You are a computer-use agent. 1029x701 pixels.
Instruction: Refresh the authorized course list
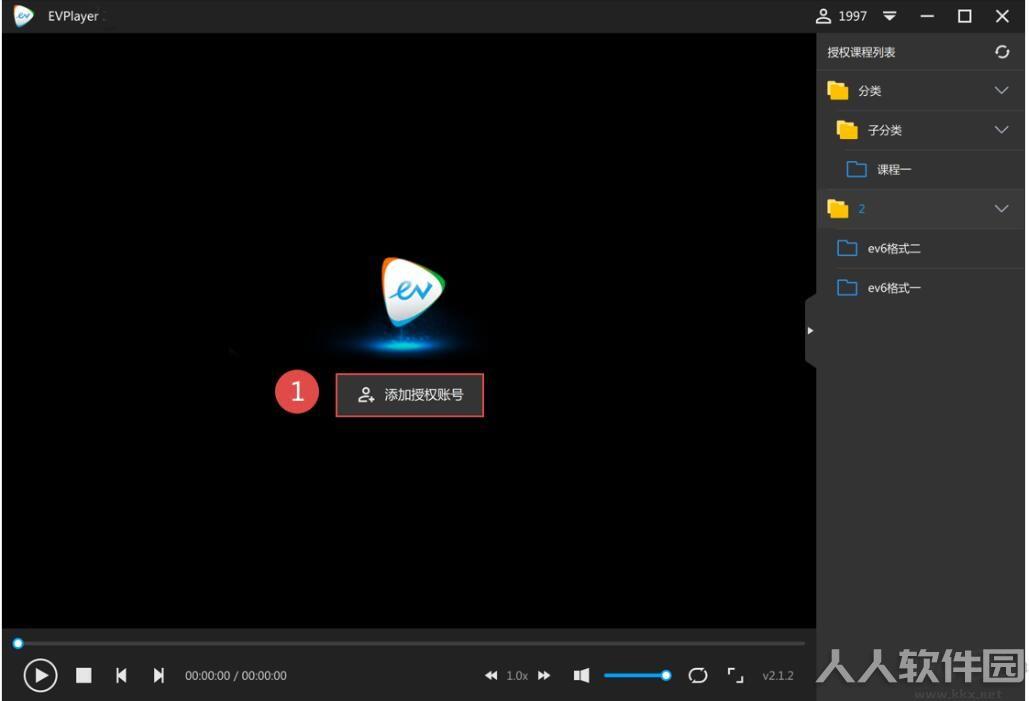coord(1001,52)
